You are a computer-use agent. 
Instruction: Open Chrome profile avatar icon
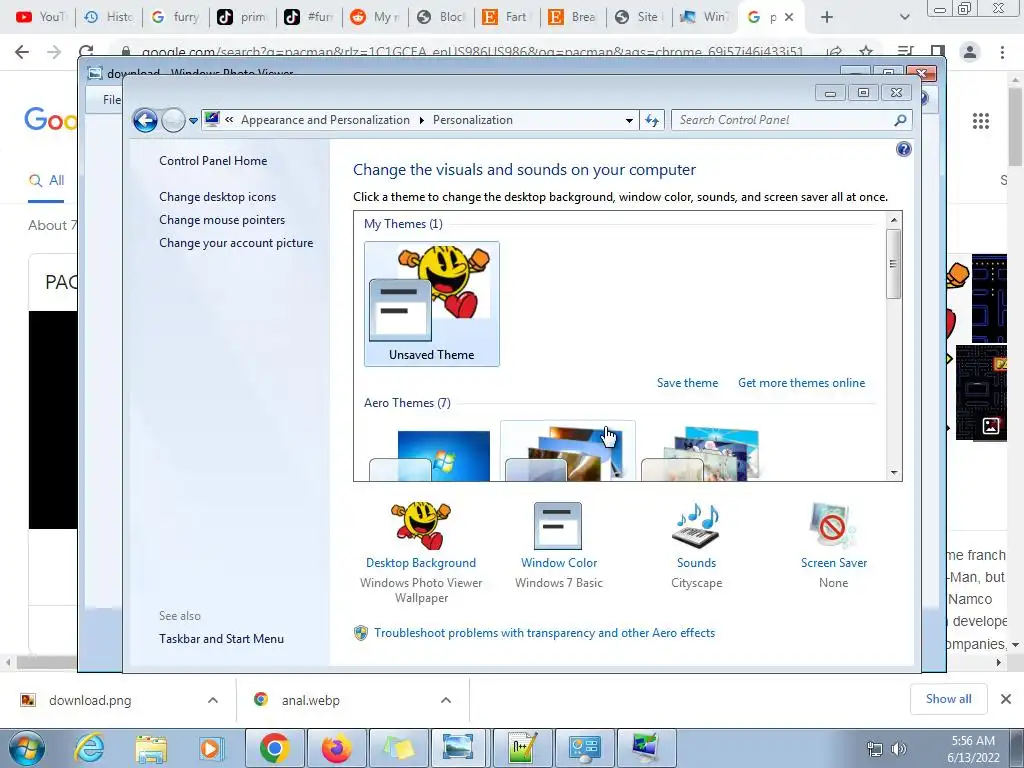pyautogui.click(x=970, y=52)
